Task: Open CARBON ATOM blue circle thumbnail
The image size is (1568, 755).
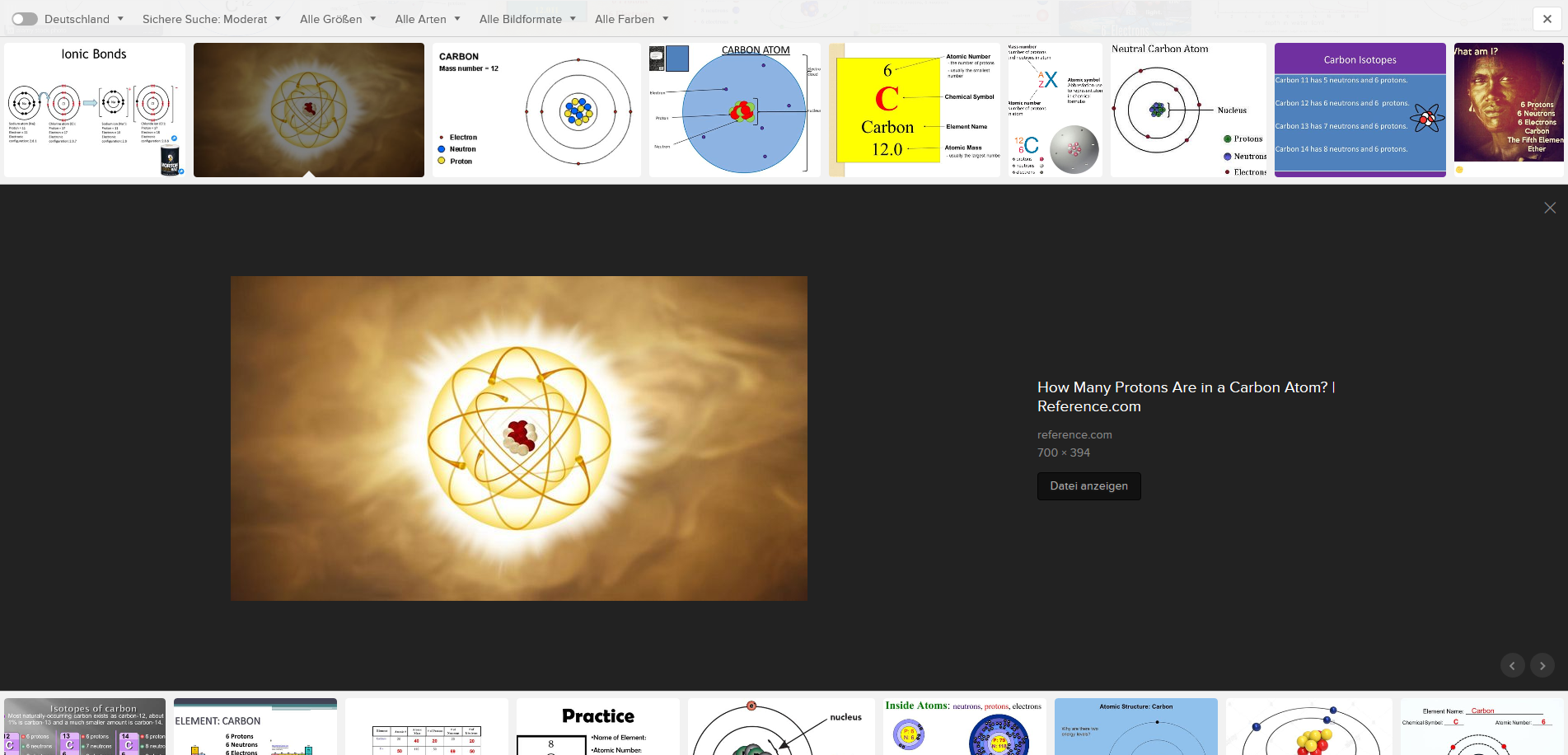Action: coord(735,110)
